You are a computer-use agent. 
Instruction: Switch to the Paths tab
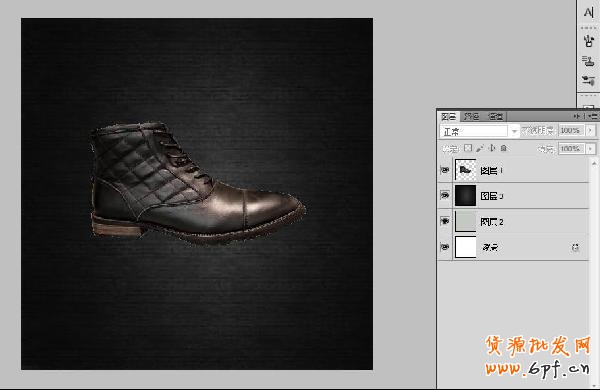[x=496, y=116]
